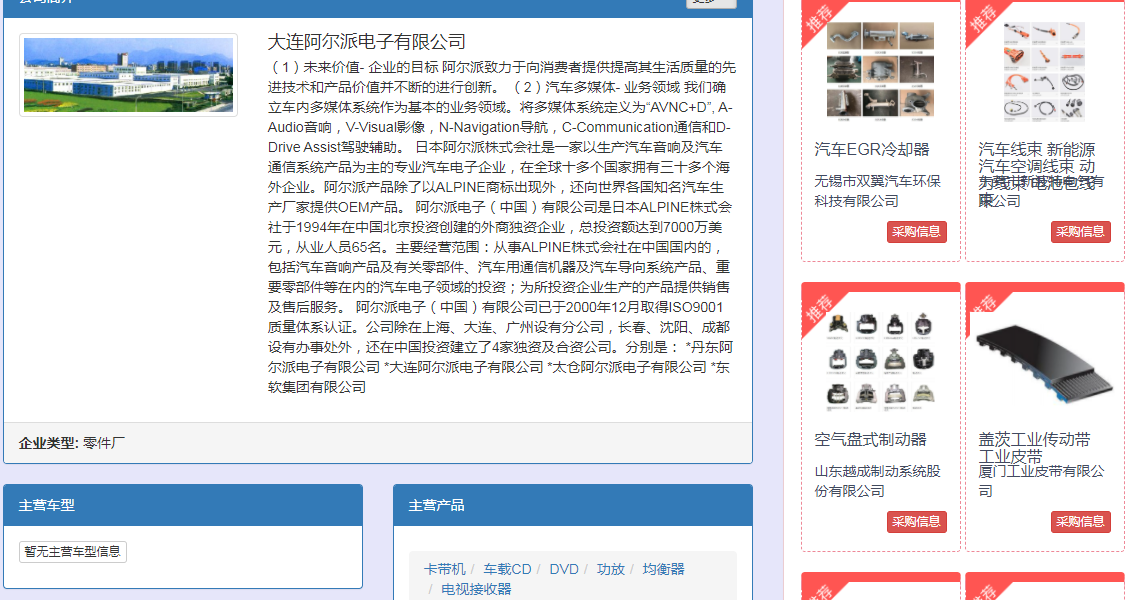The image size is (1138, 600).
Task: View the company building photo thumbnail
Action: point(128,75)
